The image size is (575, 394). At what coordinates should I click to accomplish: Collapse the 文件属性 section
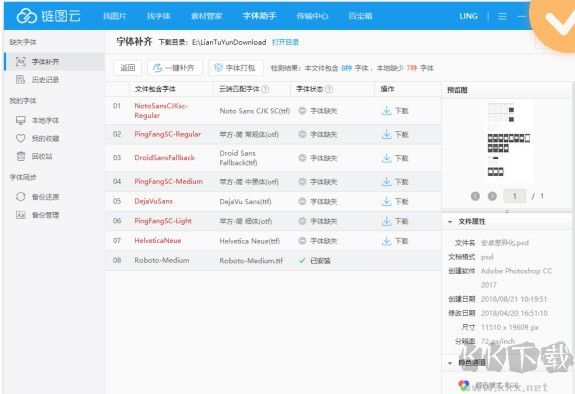[x=450, y=222]
